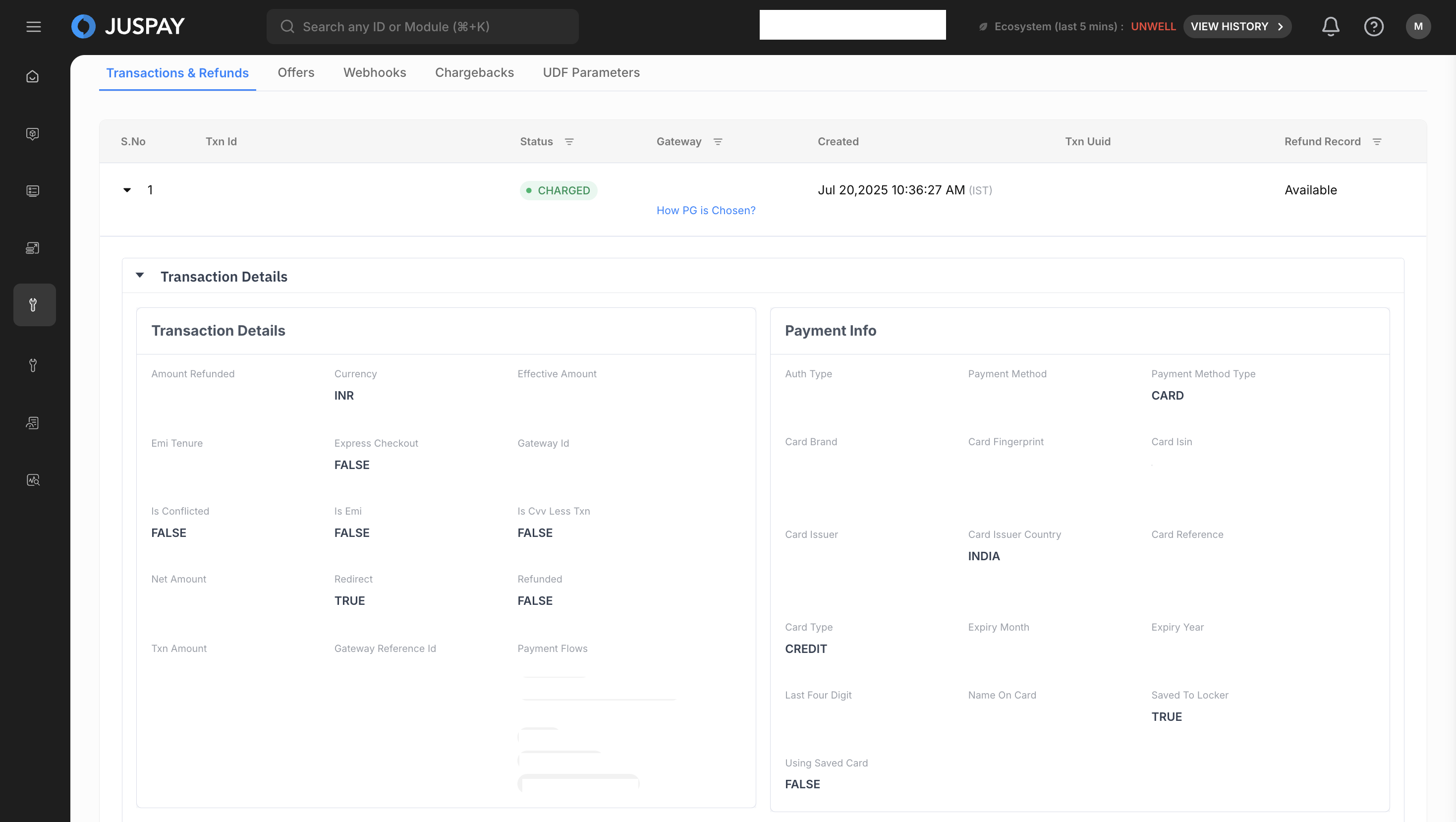The height and width of the screenshot is (822, 1456).
Task: Open the UDF Parameters tab
Action: coord(591,73)
